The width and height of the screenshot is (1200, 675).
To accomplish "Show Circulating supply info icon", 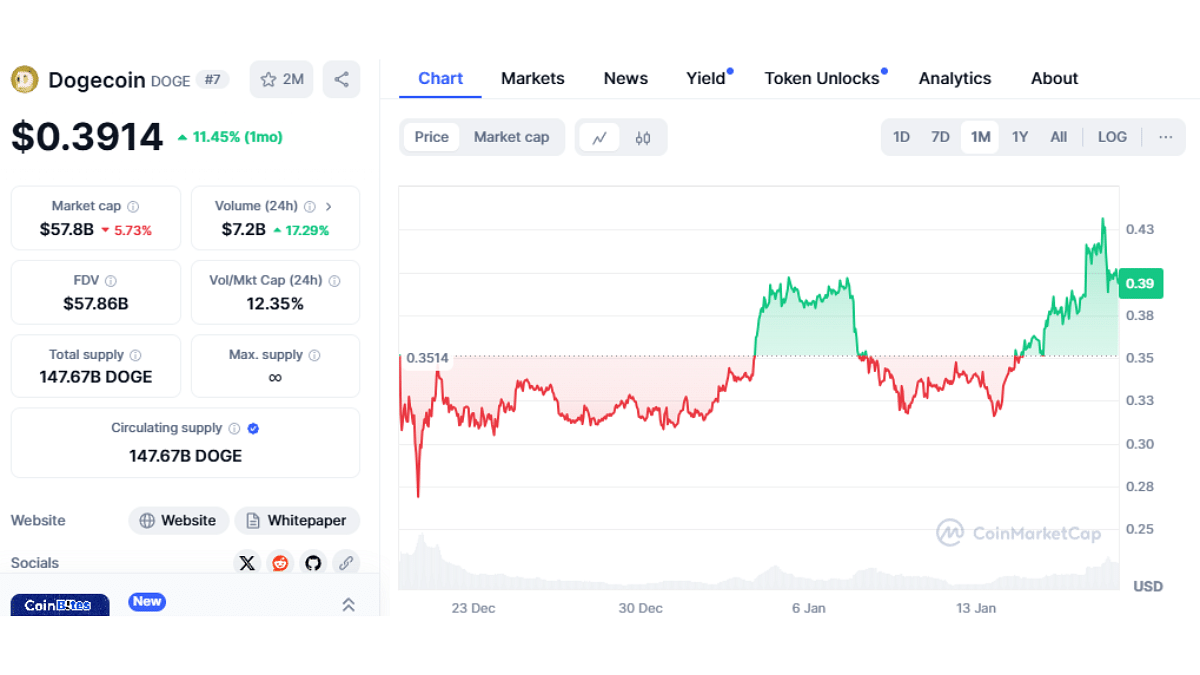I will [234, 429].
